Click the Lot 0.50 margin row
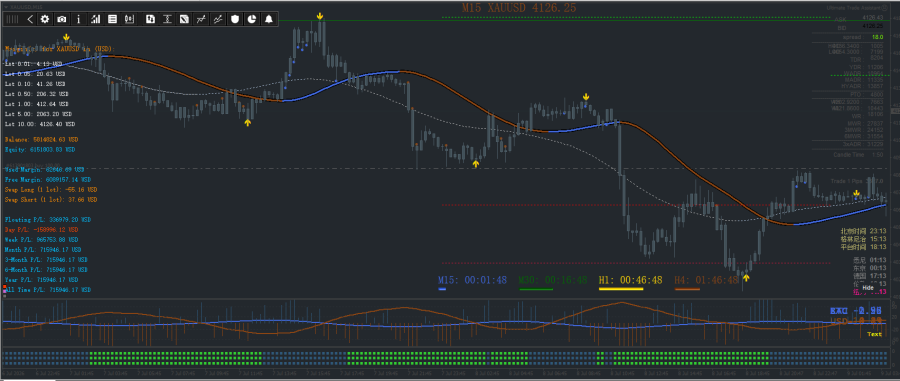Screen dimensions: 900x381 (x=37, y=94)
